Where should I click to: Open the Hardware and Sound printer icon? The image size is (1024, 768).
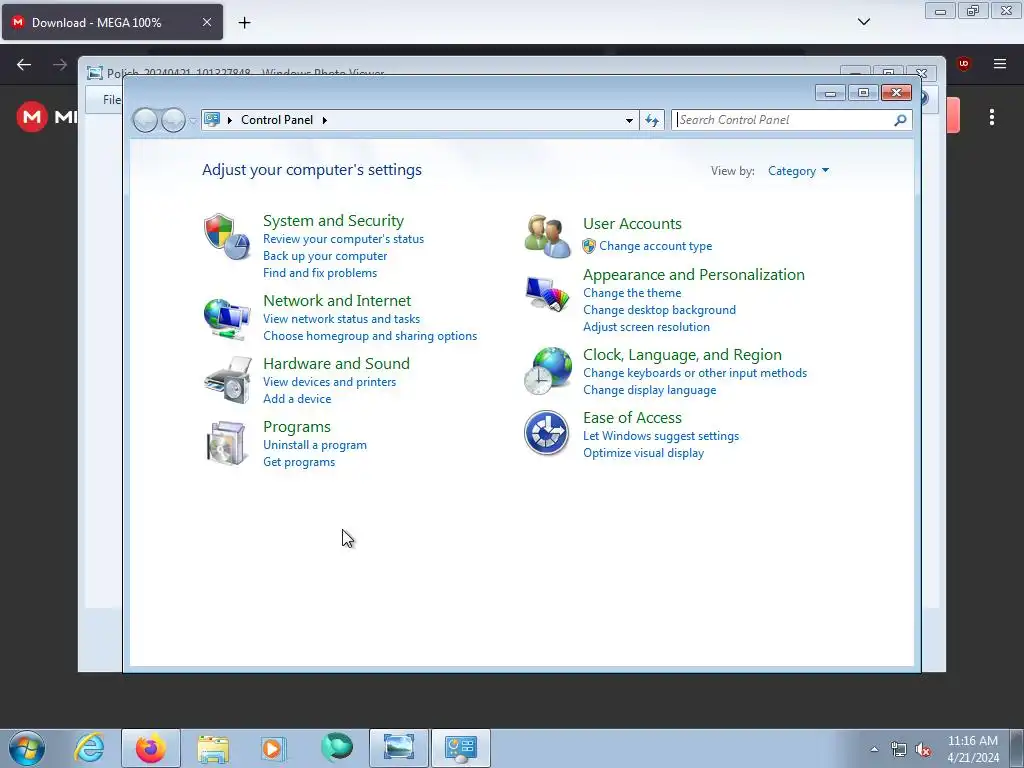[227, 380]
